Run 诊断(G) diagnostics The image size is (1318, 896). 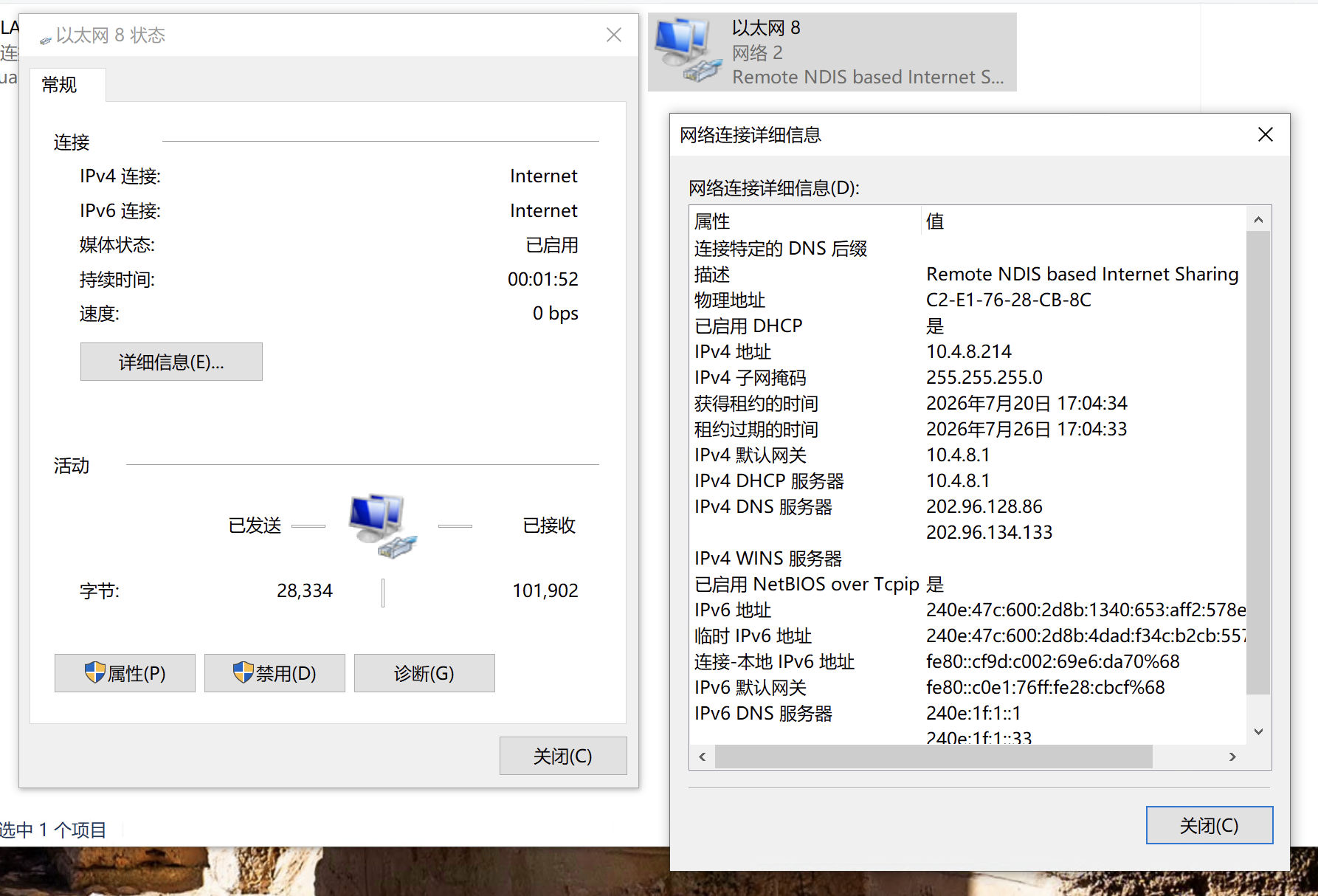point(424,673)
